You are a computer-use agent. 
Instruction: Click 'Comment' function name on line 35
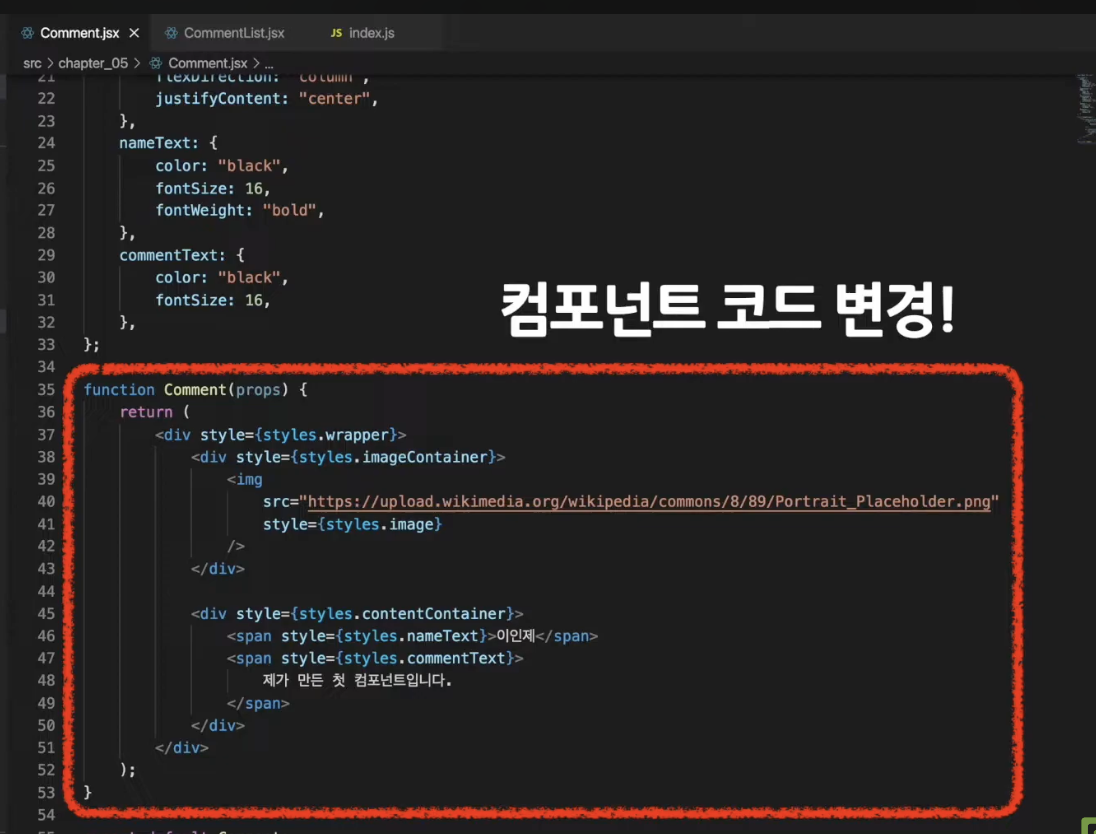(195, 389)
